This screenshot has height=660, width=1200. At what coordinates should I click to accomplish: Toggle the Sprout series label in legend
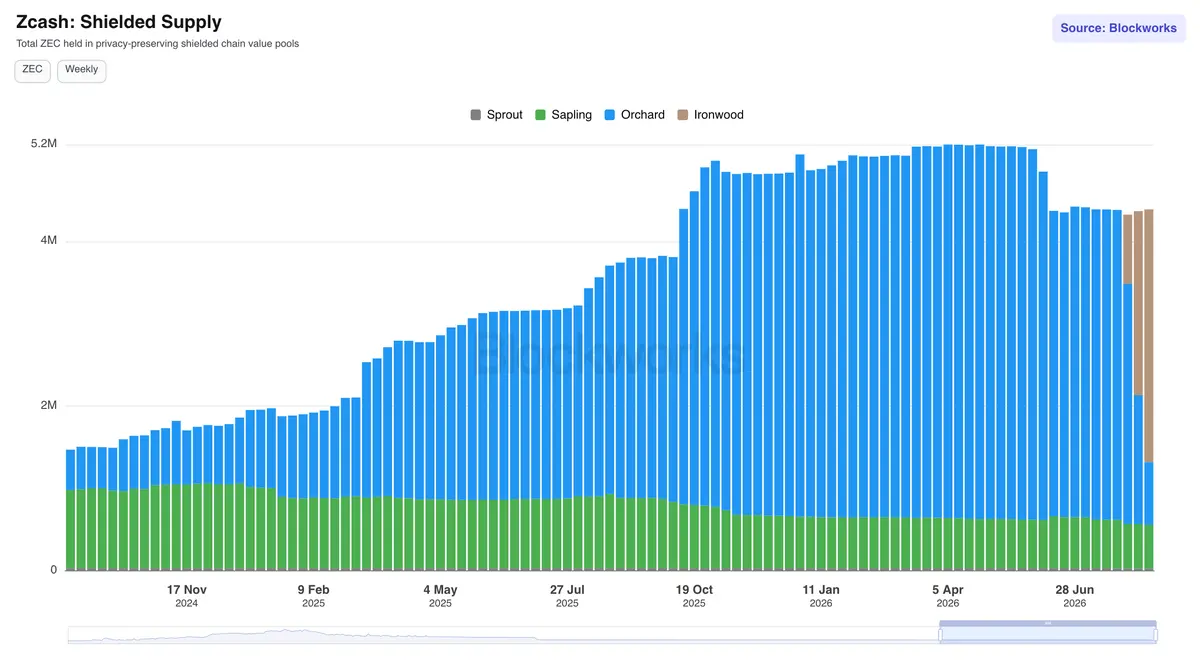click(504, 115)
